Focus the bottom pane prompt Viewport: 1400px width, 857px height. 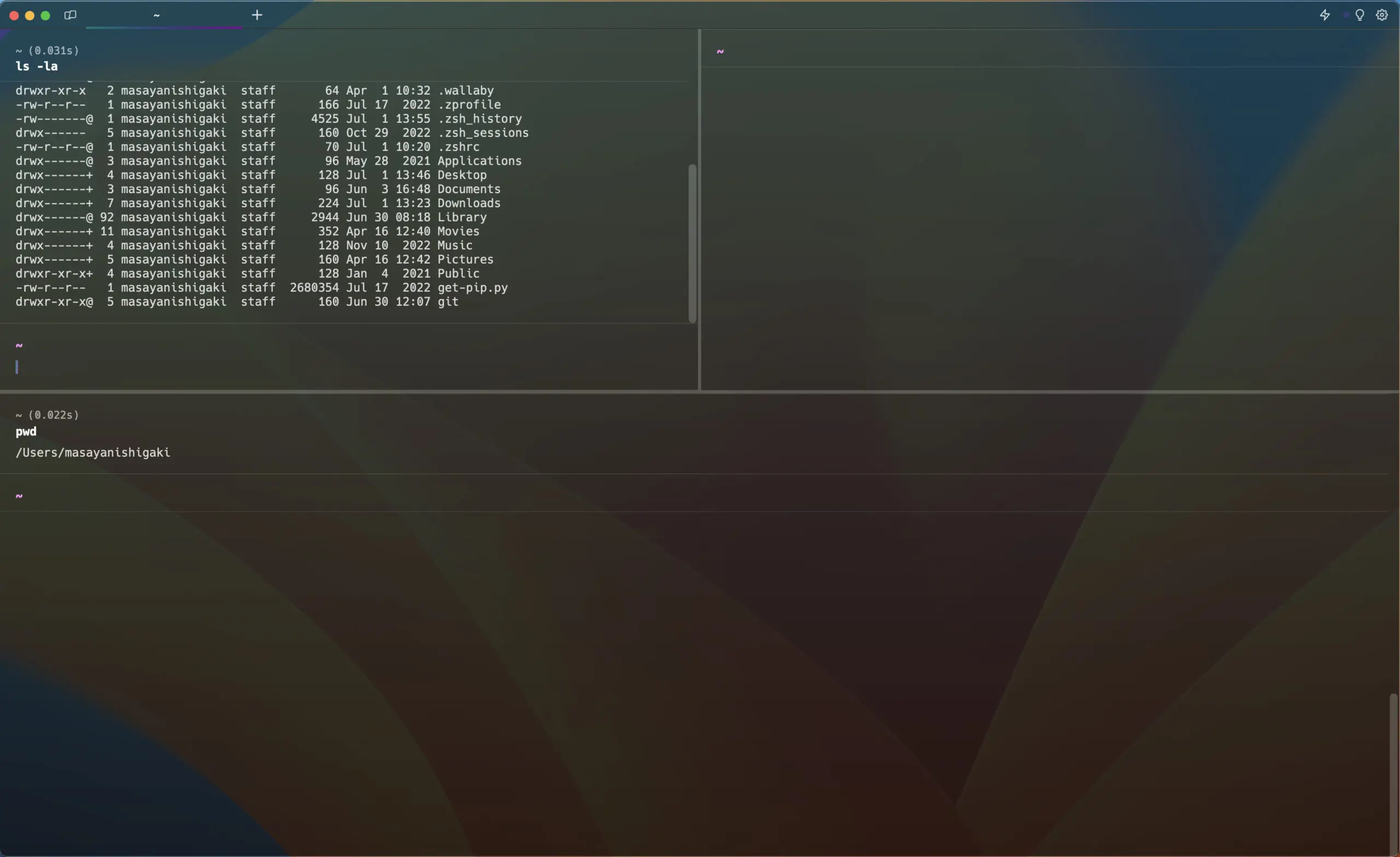(x=19, y=495)
